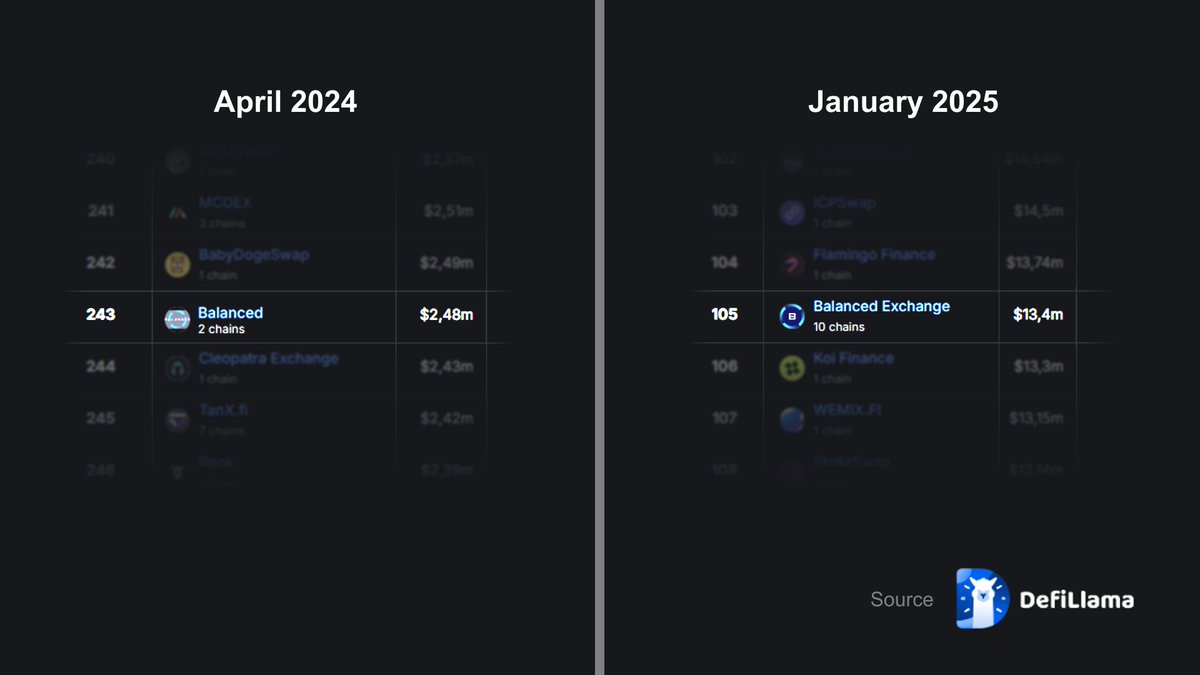Open the BabyDogeSwap protocol link
The image size is (1200, 675).
[253, 255]
